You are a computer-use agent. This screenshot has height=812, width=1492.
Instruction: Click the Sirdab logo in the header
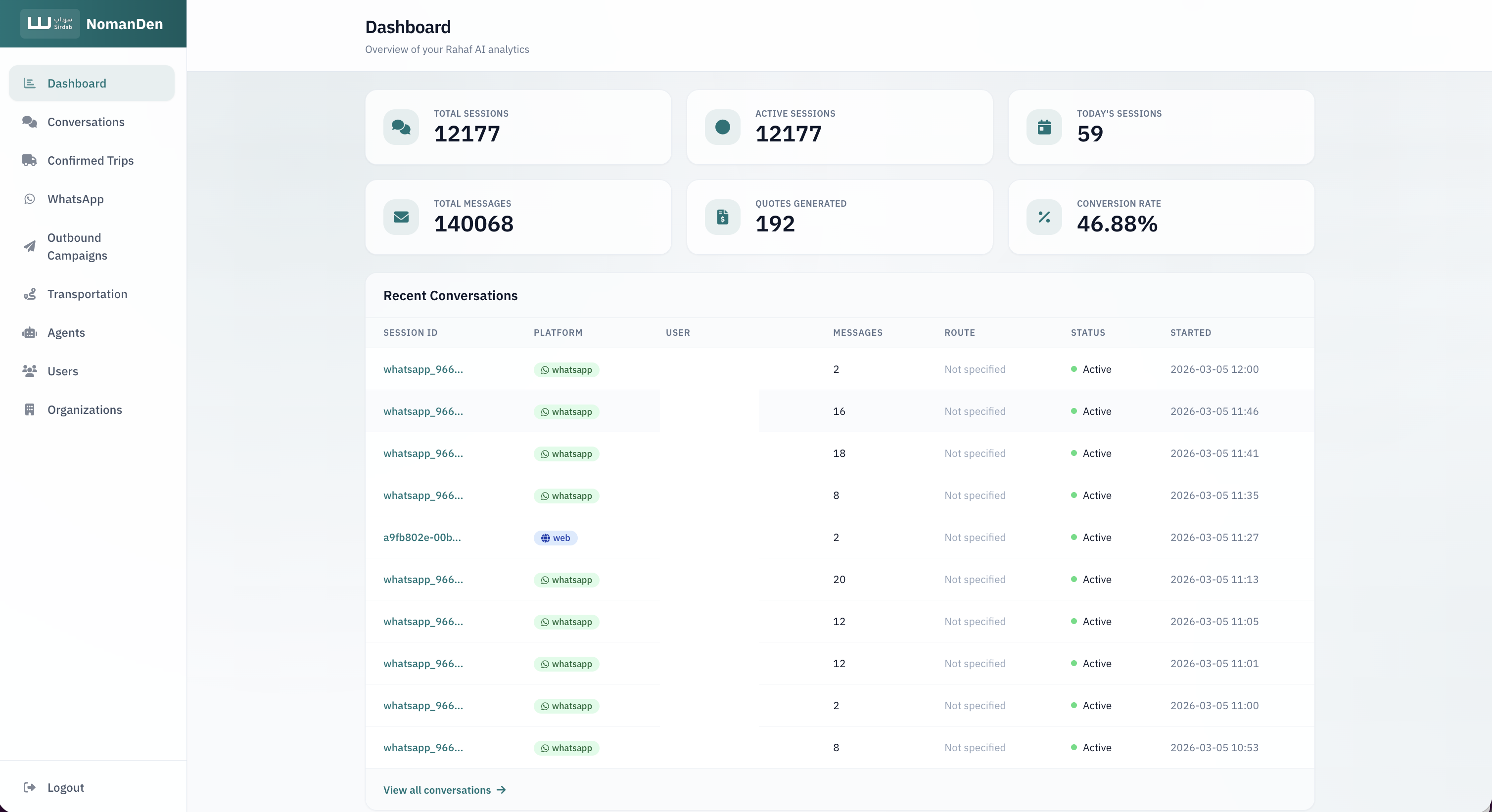[50, 24]
